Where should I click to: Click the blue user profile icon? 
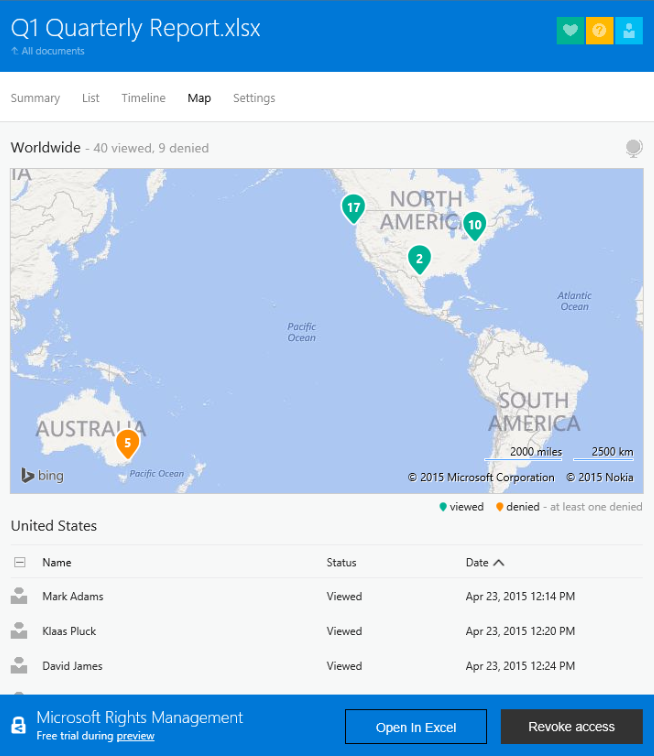point(628,31)
